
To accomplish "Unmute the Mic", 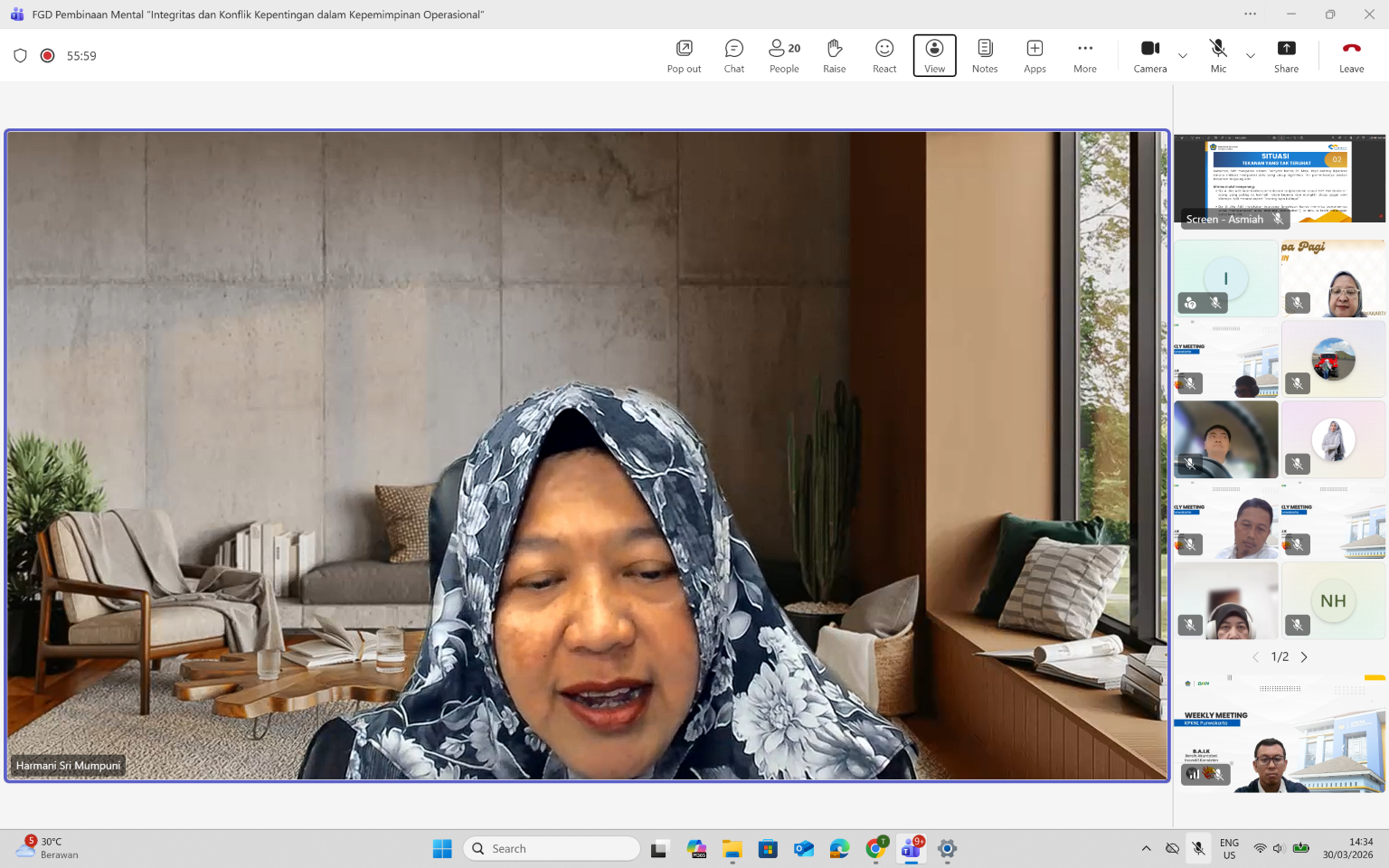I will 1218,56.
